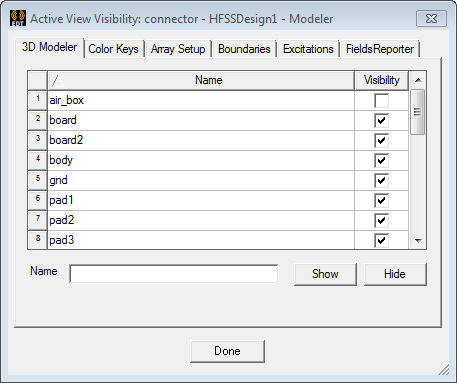Click the HFSS application icon in title bar

tap(18, 18)
